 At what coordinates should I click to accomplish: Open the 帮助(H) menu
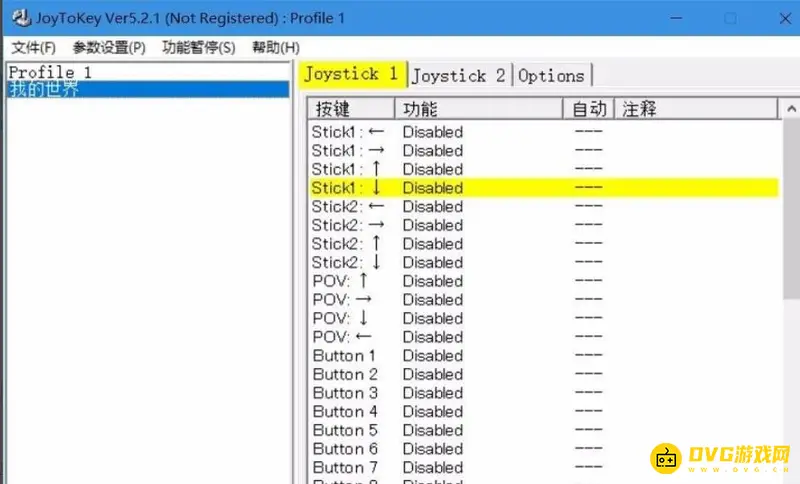click(x=275, y=47)
